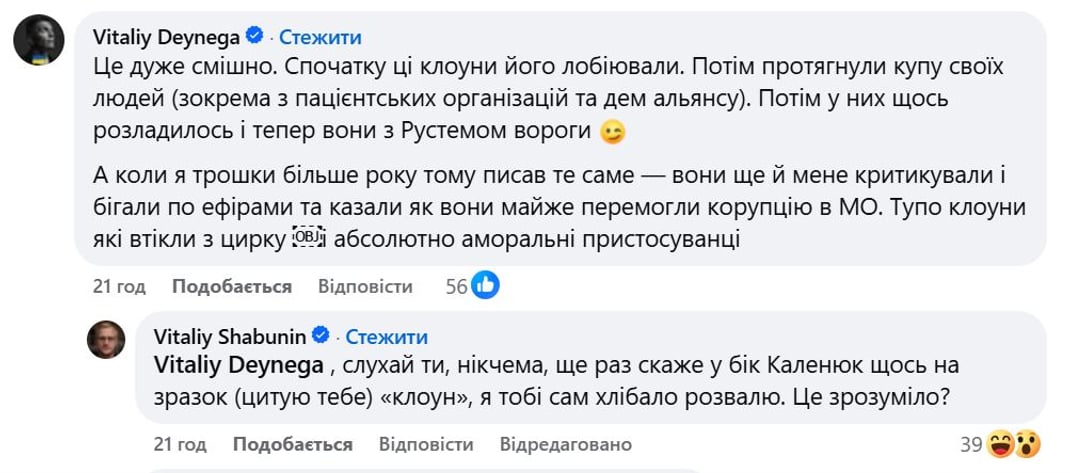Image resolution: width=1070 pixels, height=473 pixels.
Task: Click the blue thumbs-up reaction icon
Action: [486, 286]
